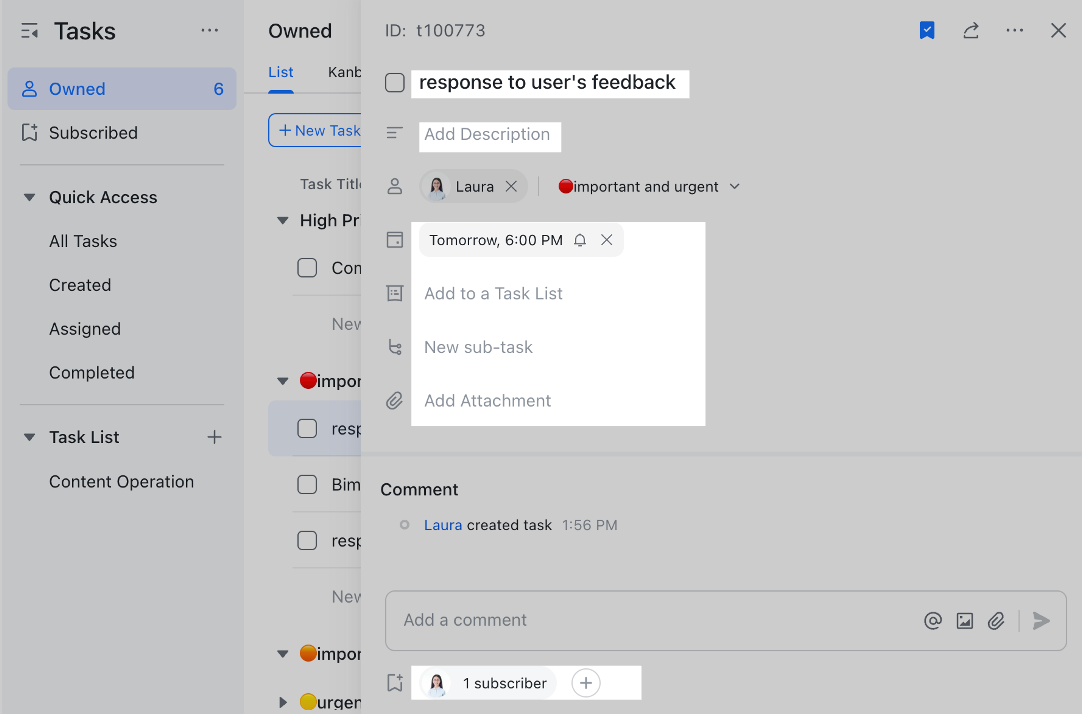This screenshot has height=714, width=1082.
Task: Select 'Completed' in the sidebar
Action: (91, 372)
